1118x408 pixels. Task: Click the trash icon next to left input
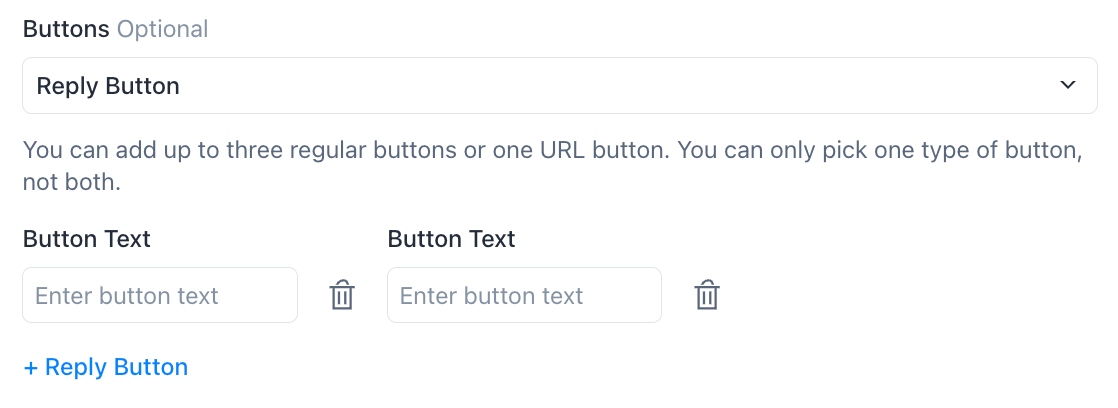click(x=342, y=296)
